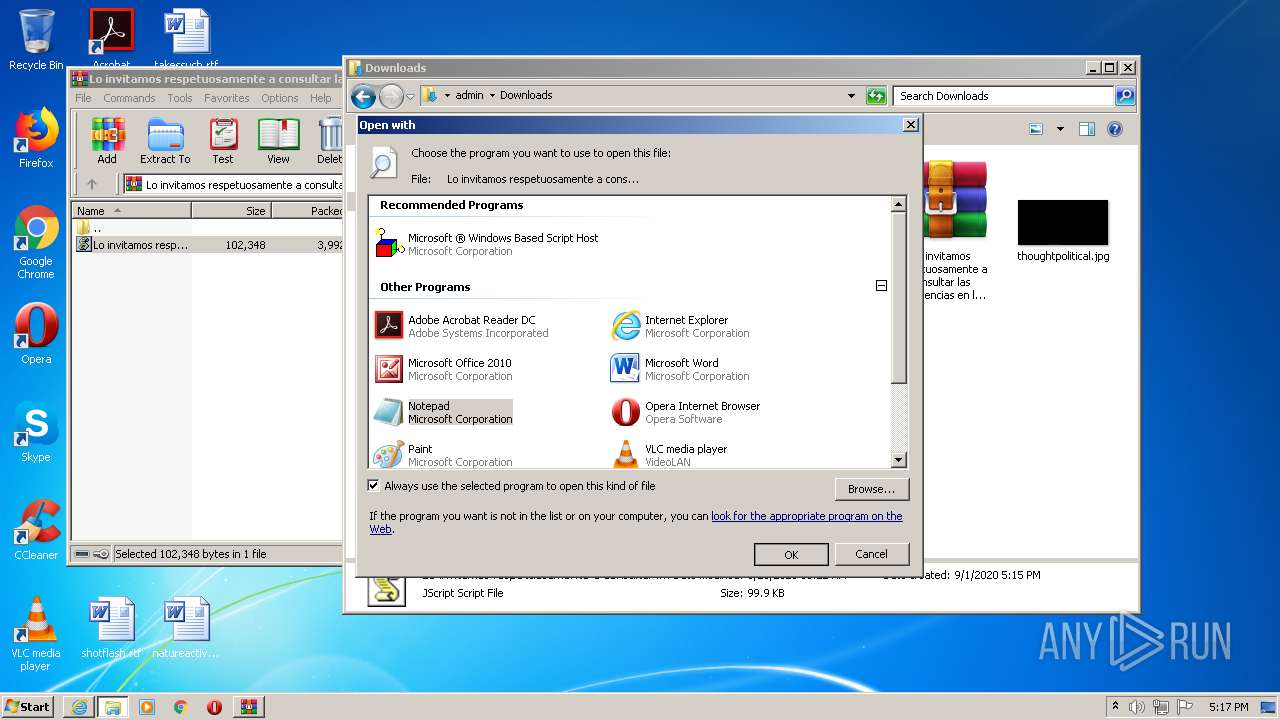Screen dimensions: 1280x720
Task: Open address bar history dropdown in Explorer
Action: click(851, 96)
